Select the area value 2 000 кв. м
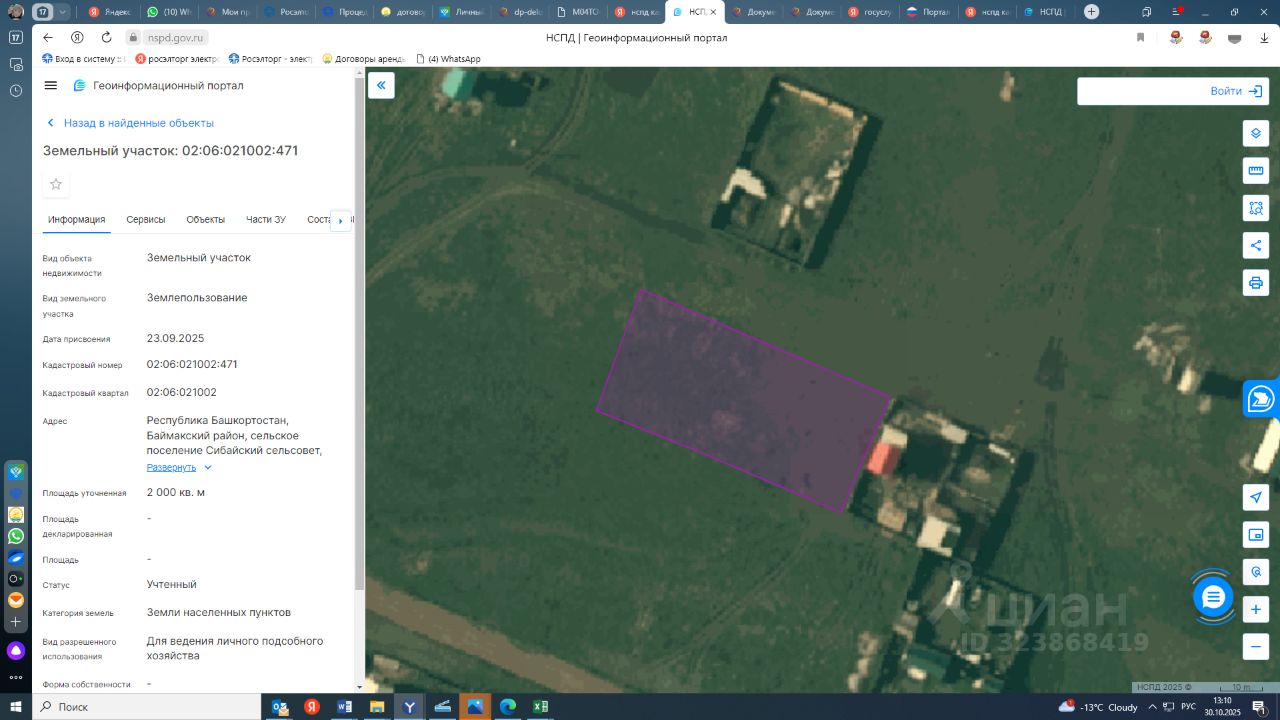1280x720 pixels. tap(176, 492)
